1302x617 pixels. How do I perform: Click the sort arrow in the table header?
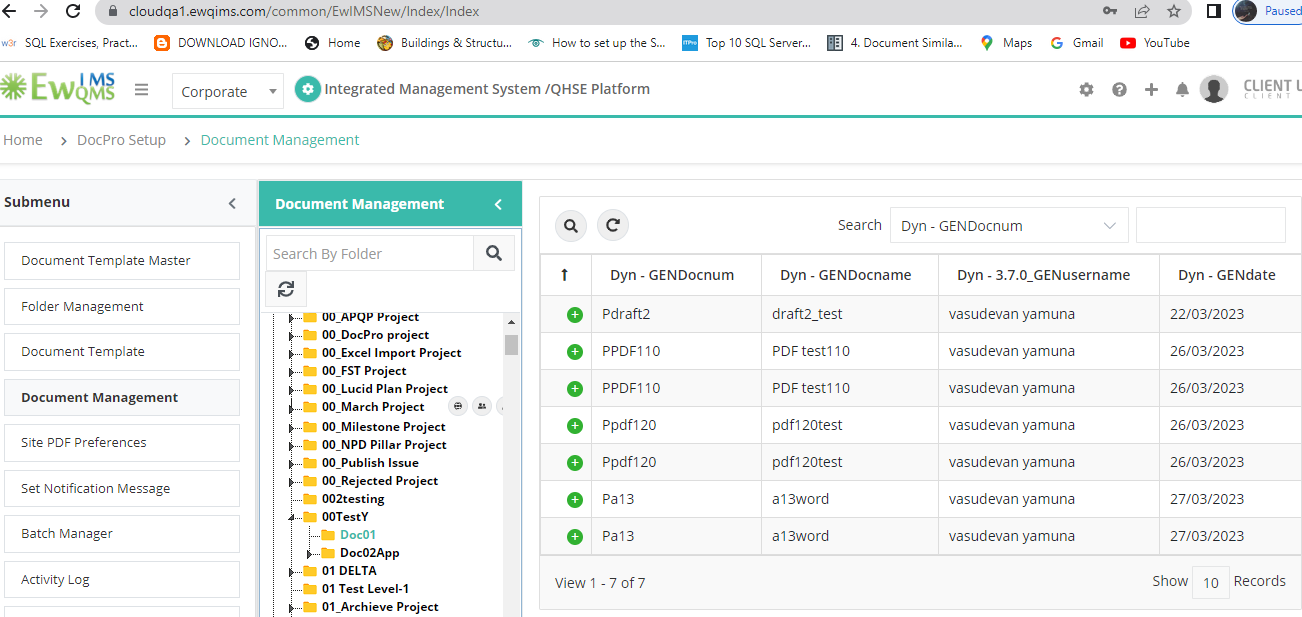coord(564,275)
